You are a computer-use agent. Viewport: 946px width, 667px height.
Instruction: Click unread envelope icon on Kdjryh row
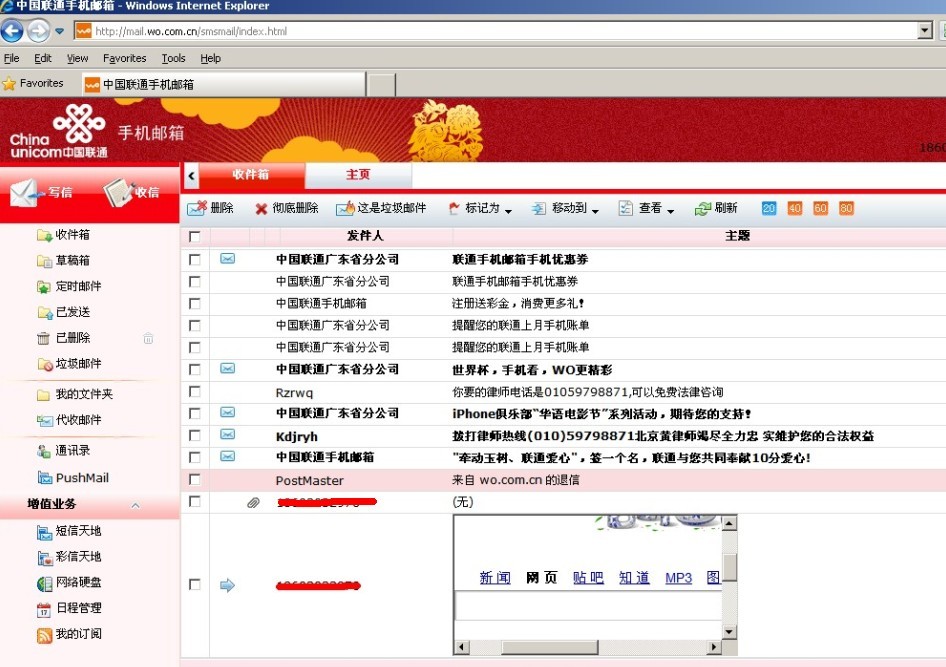(x=227, y=434)
